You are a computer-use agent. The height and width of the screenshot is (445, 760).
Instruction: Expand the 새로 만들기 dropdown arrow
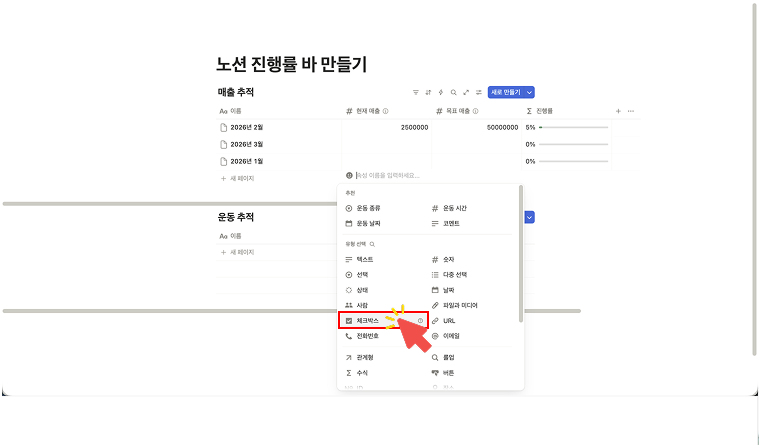click(x=529, y=92)
